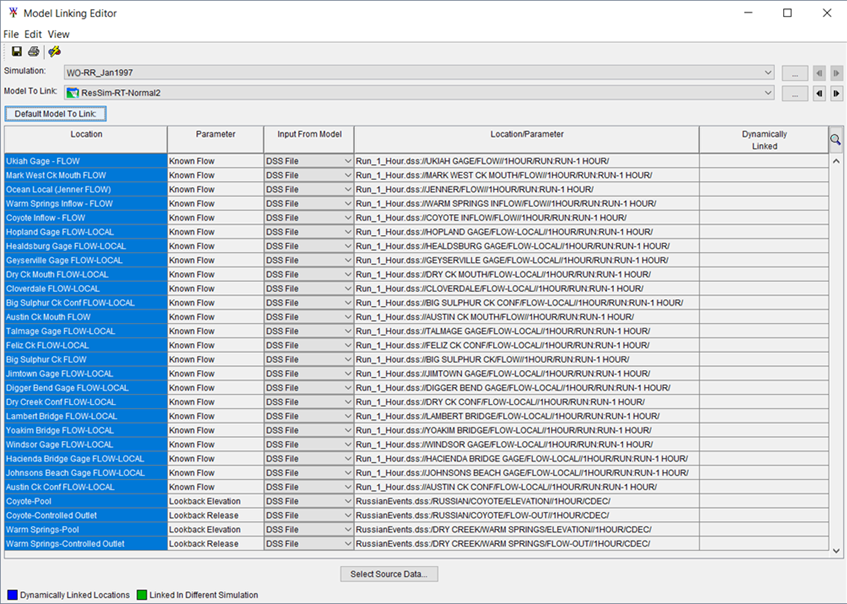Click the next Model To Link arrow
The height and width of the screenshot is (604, 847).
(x=835, y=93)
